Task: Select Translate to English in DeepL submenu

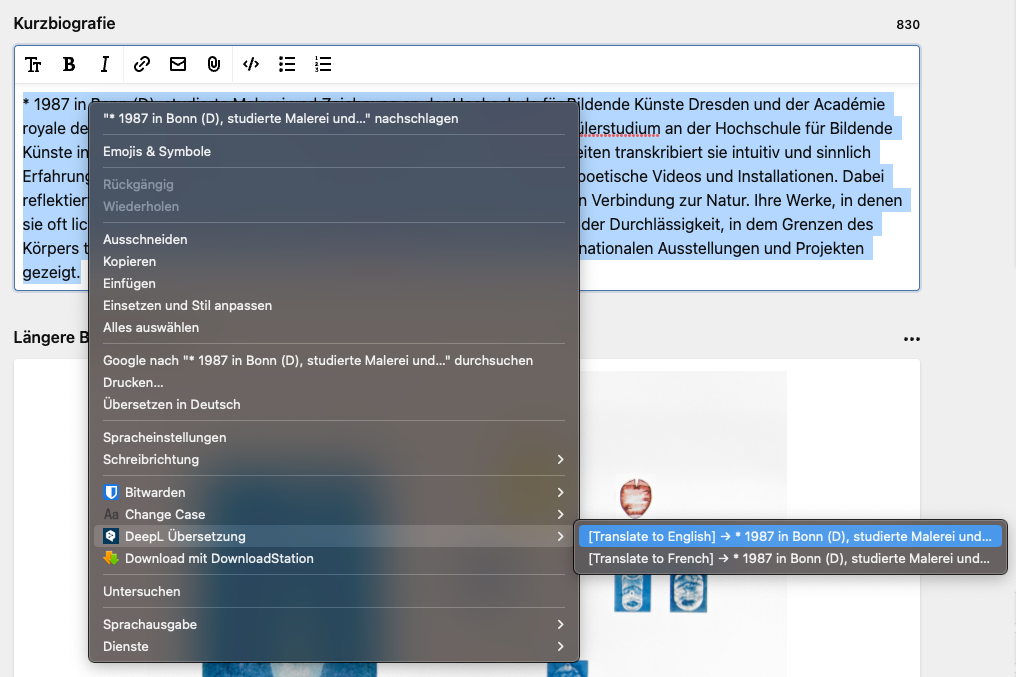Action: pos(789,535)
